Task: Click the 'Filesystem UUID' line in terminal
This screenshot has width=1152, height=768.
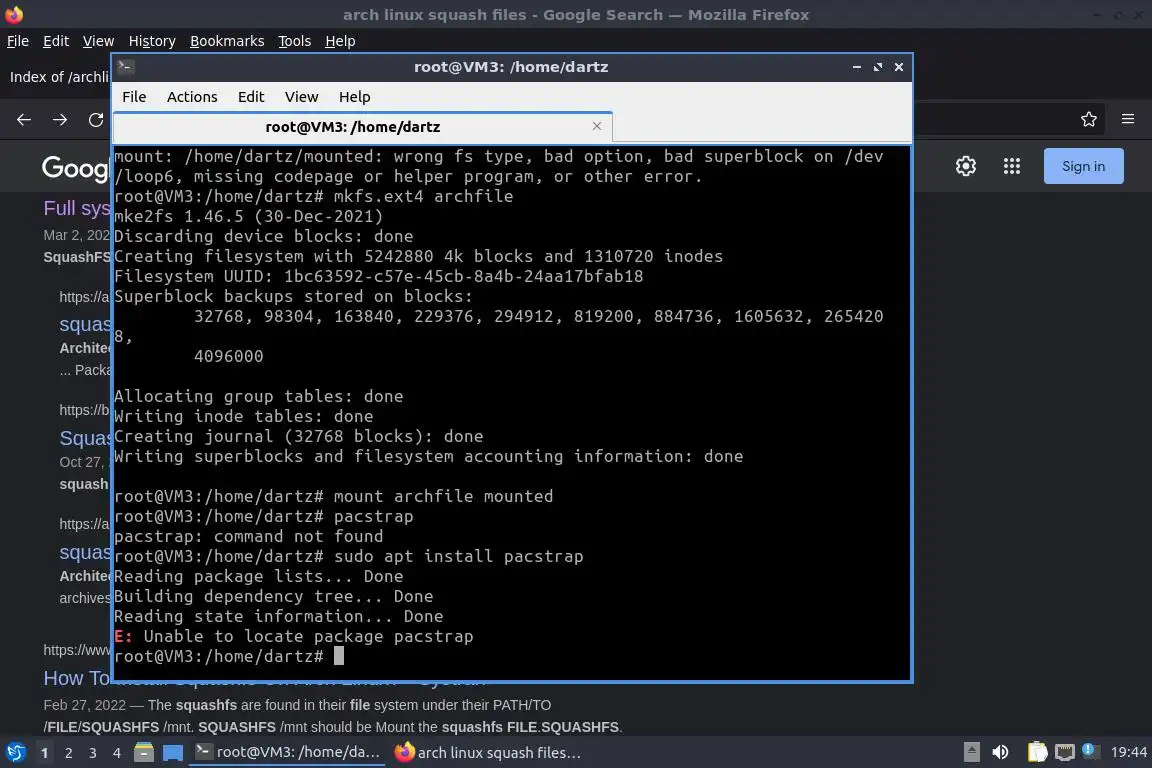Action: pyautogui.click(x=378, y=276)
